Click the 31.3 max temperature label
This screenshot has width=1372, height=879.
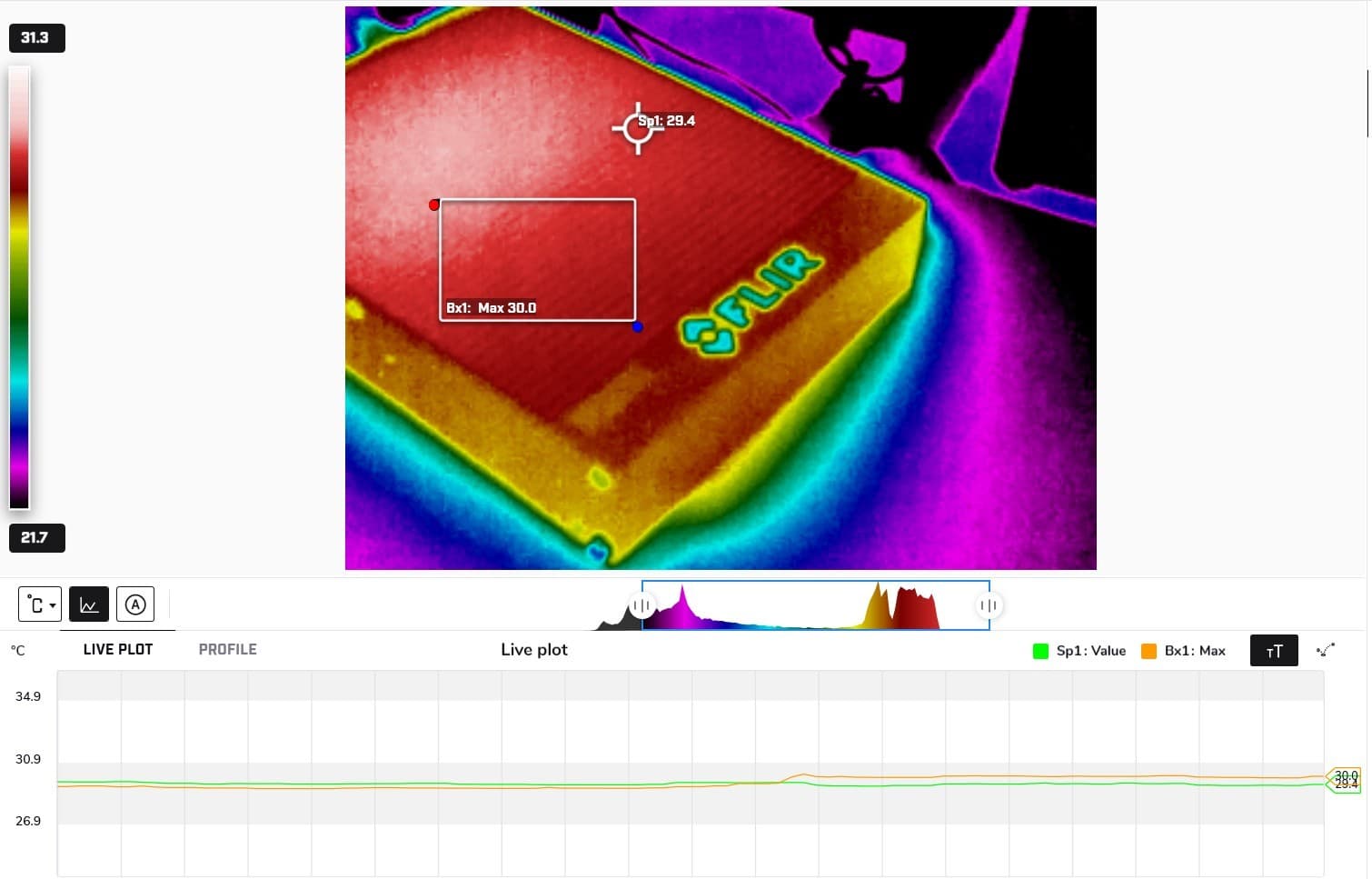click(36, 37)
